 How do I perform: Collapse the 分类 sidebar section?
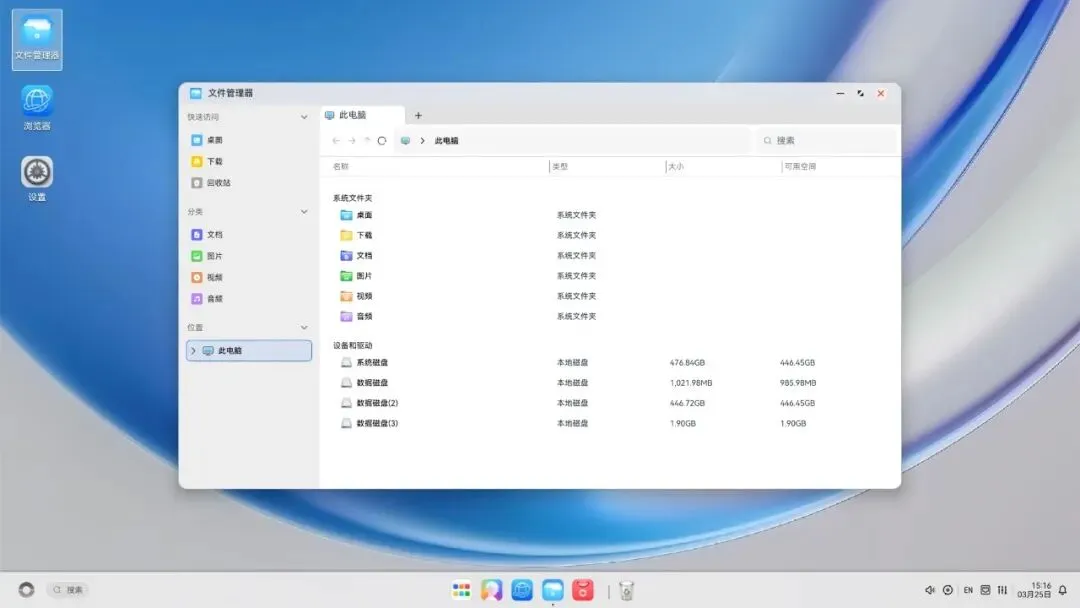click(304, 211)
